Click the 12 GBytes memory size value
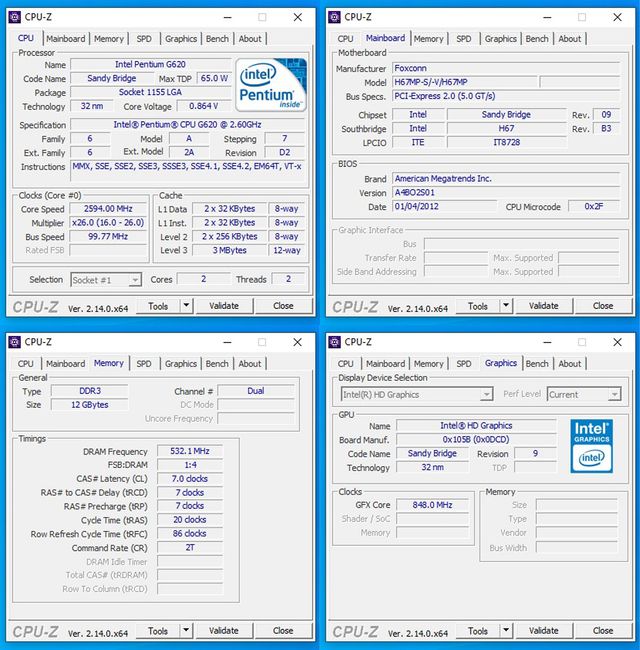 coord(90,405)
